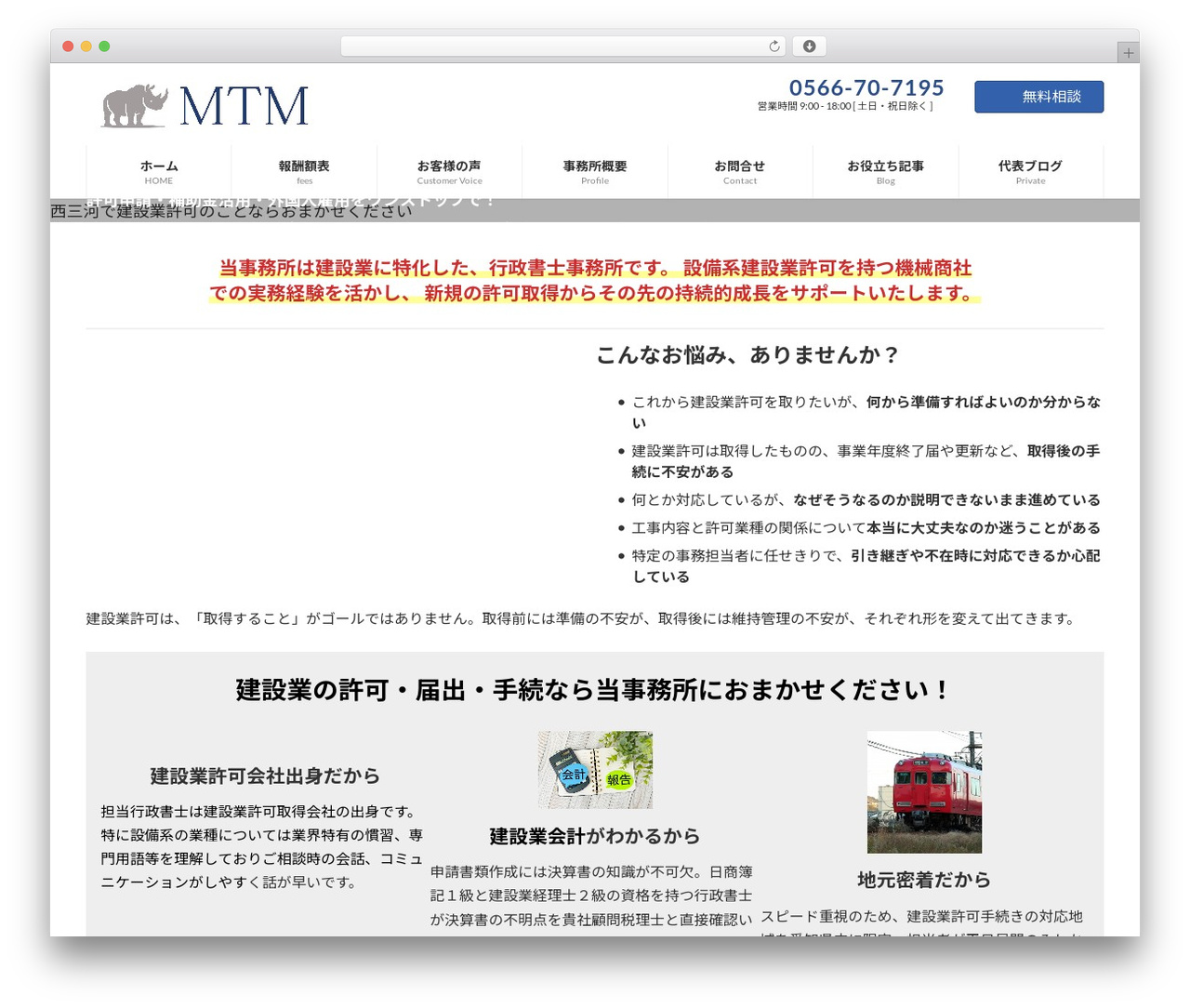Click the macOS green fullscreen button
1190x1008 pixels.
[104, 46]
